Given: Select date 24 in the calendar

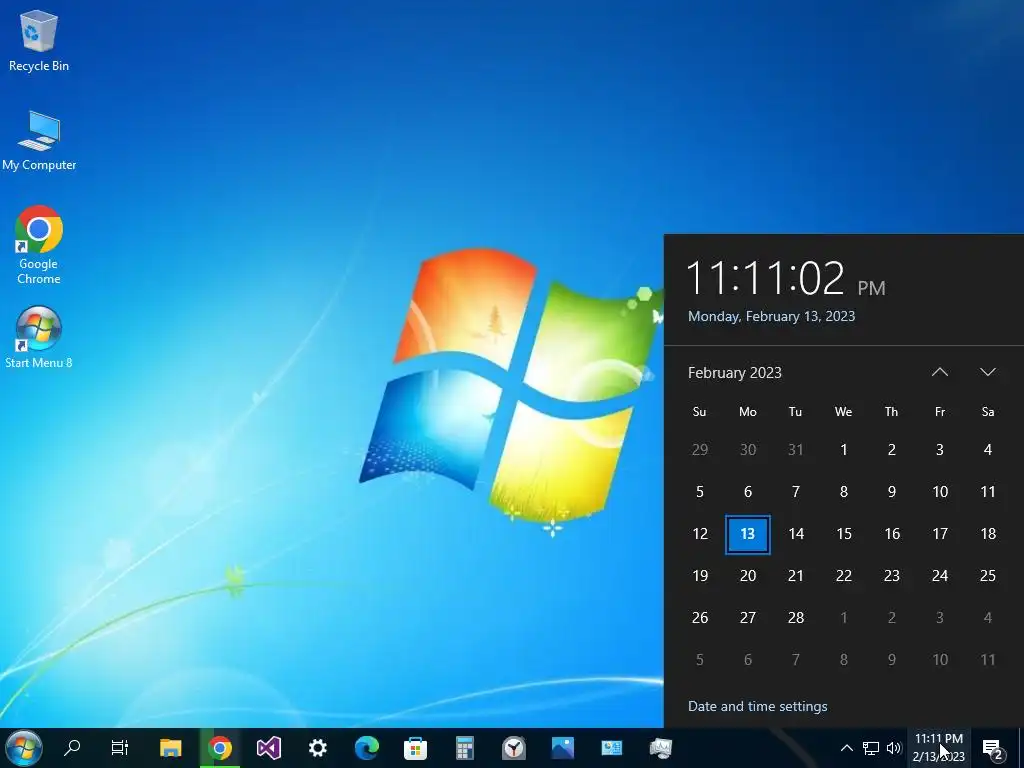Looking at the screenshot, I should (940, 575).
